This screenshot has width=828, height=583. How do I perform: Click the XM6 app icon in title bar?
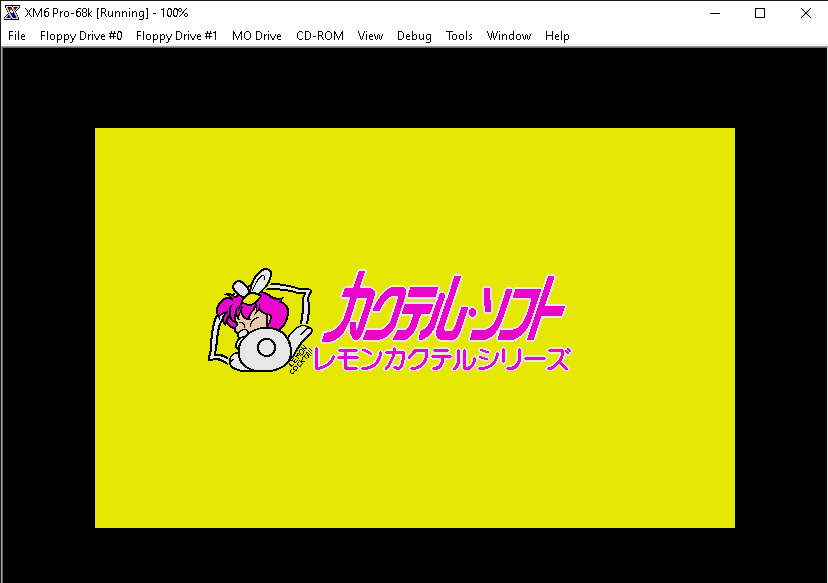tap(12, 13)
